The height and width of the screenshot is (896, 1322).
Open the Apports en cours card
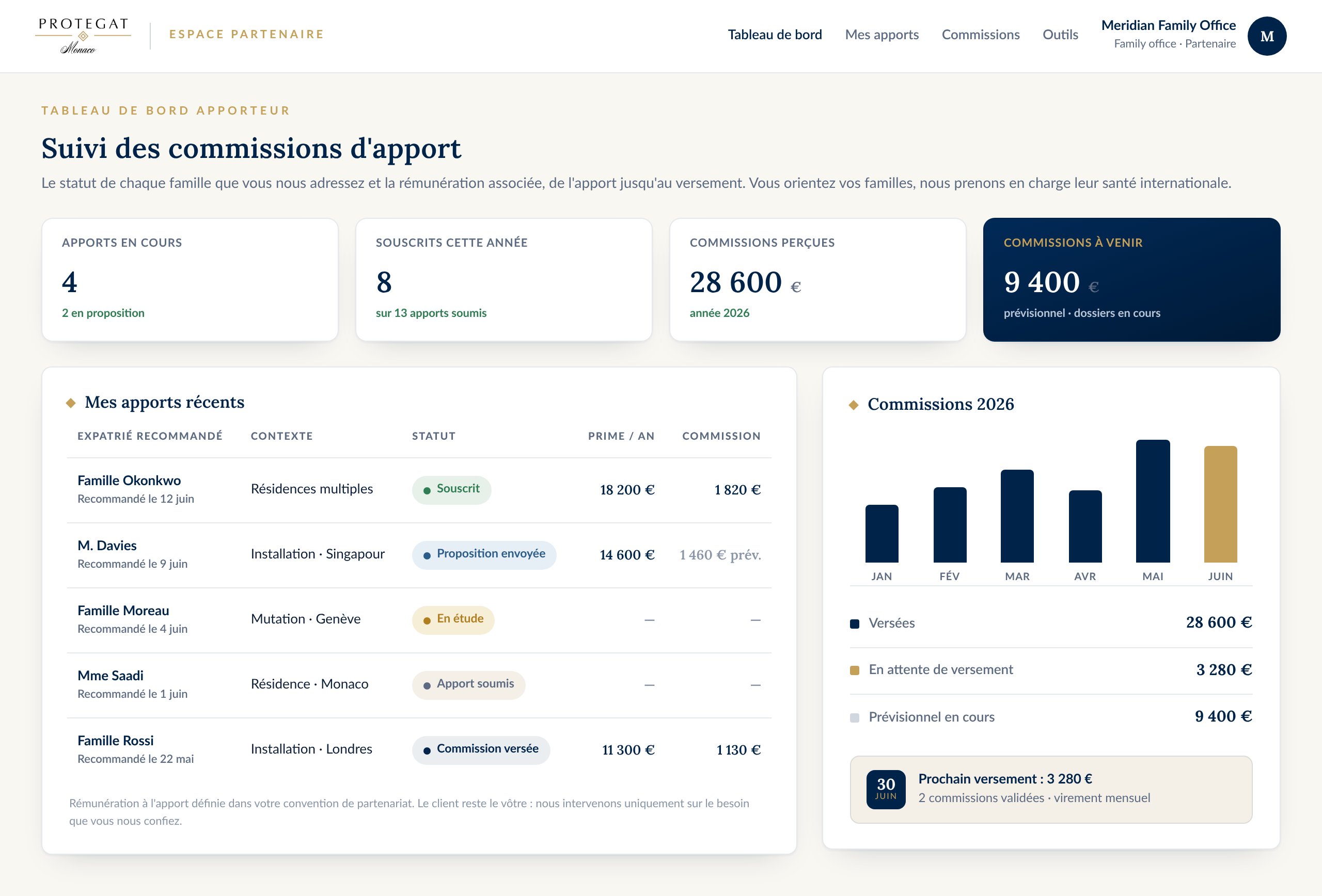pyautogui.click(x=190, y=280)
